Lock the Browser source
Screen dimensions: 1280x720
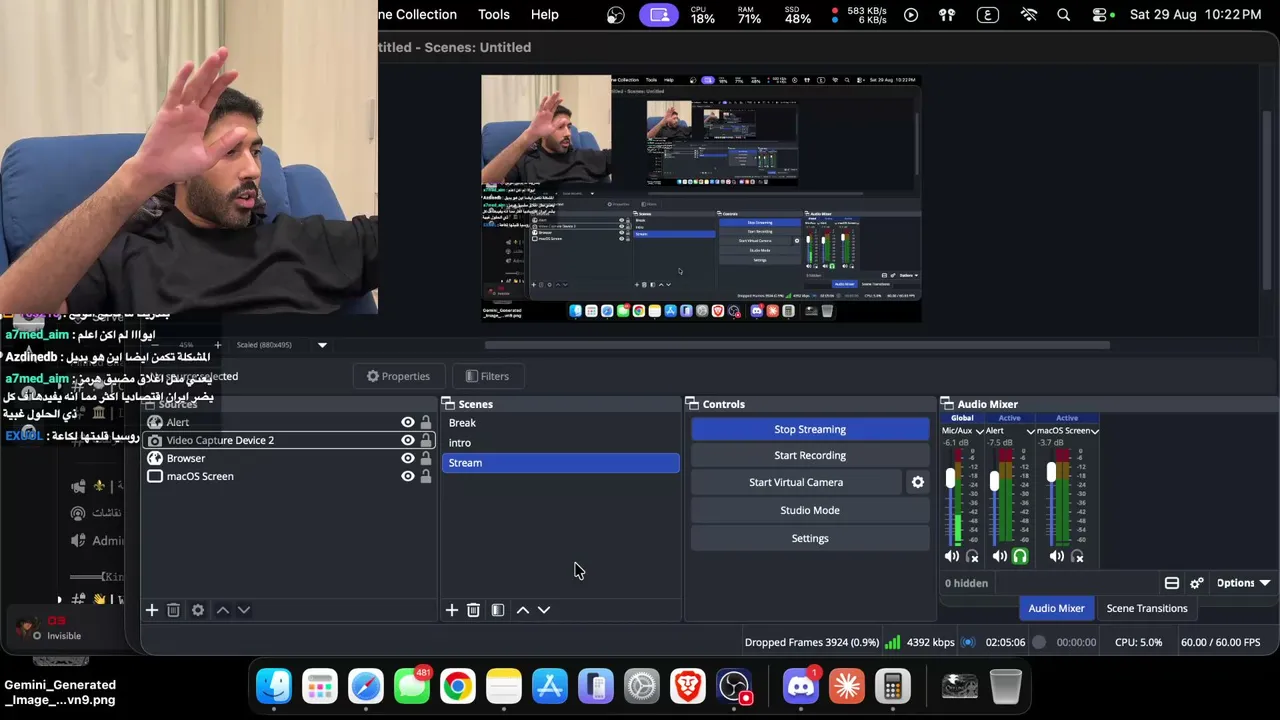point(426,459)
